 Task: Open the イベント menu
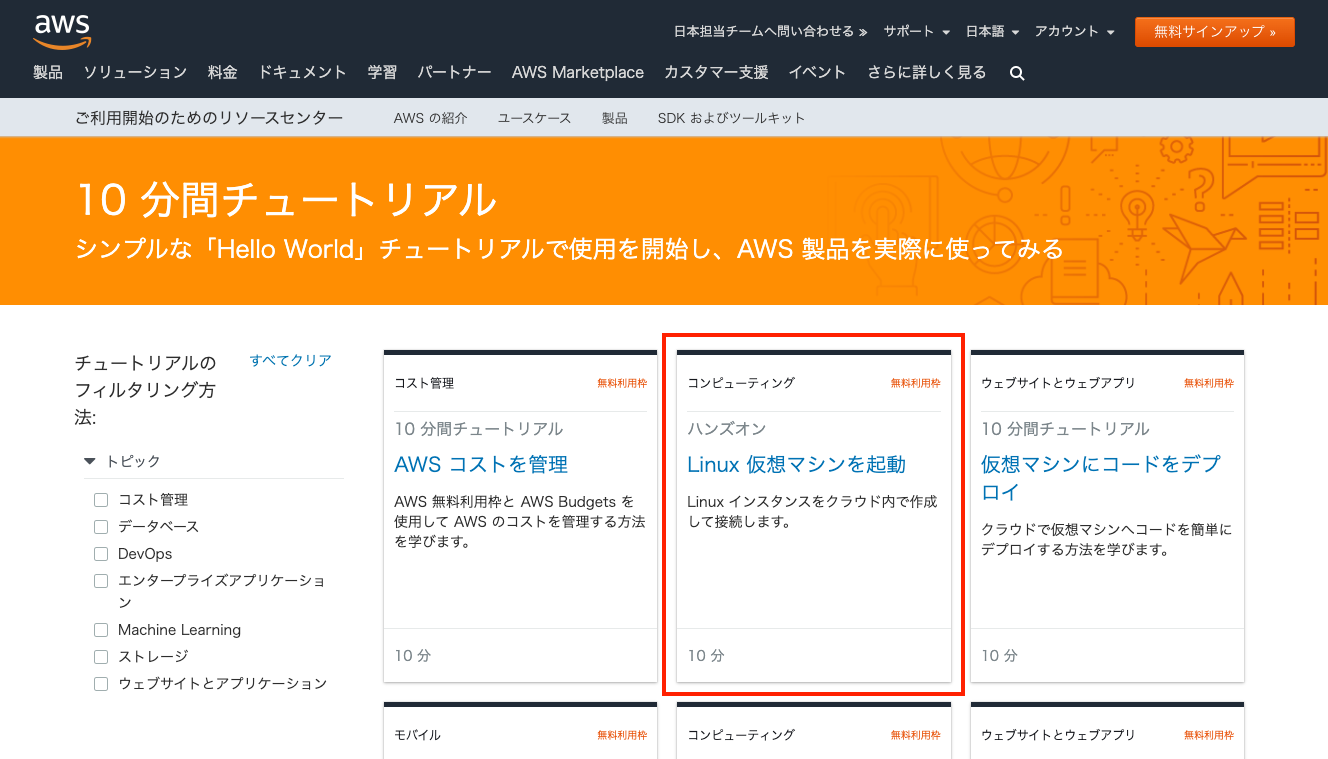point(817,72)
